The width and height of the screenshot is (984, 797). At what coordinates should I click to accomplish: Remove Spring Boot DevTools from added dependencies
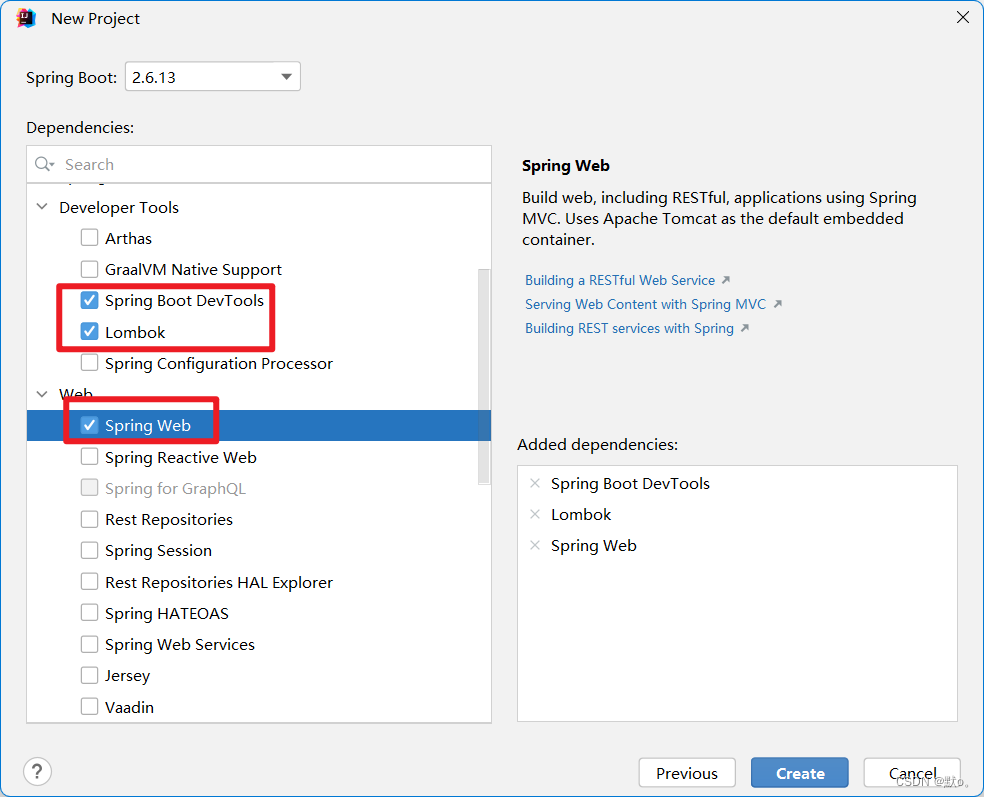534,483
